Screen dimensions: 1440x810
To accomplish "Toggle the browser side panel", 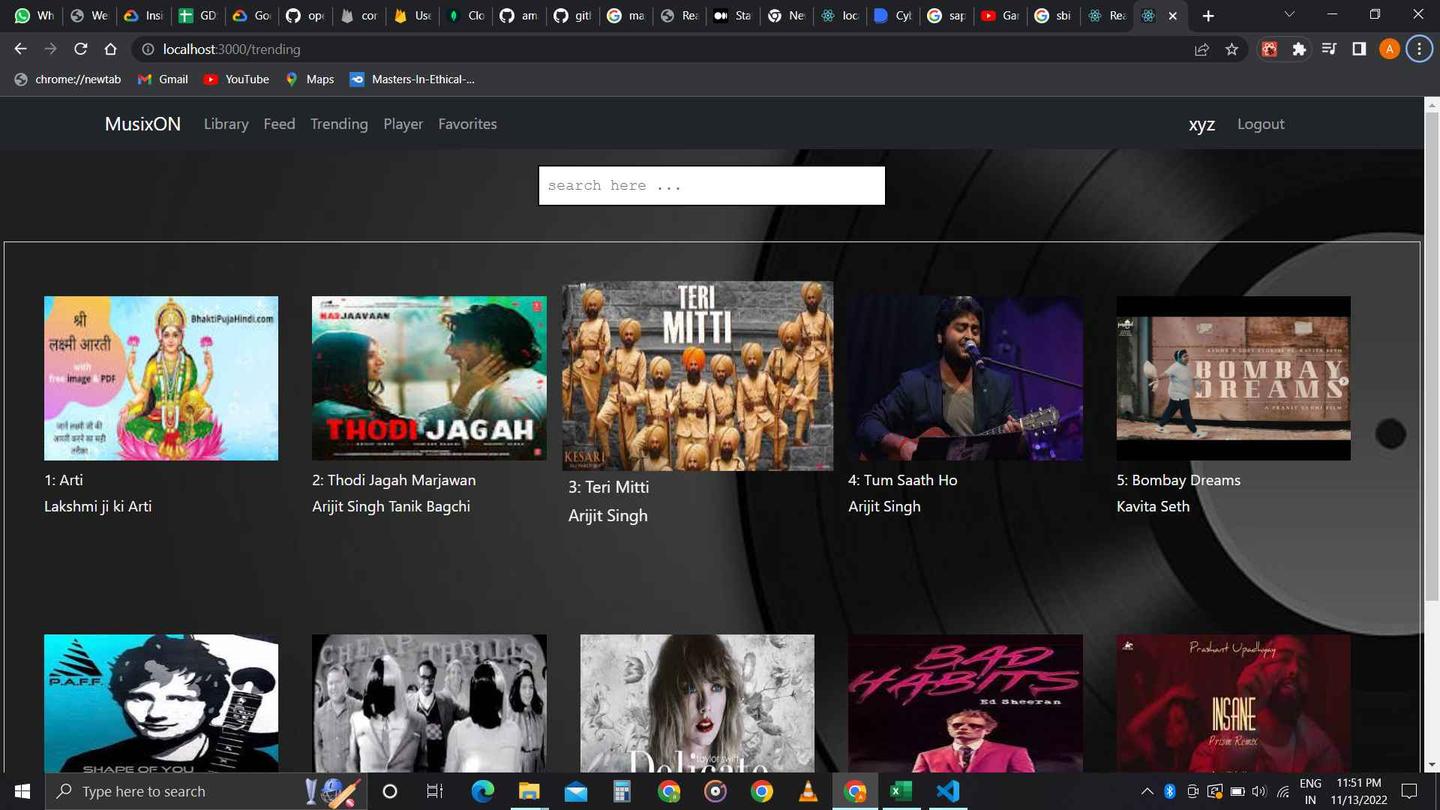I will coord(1359,49).
